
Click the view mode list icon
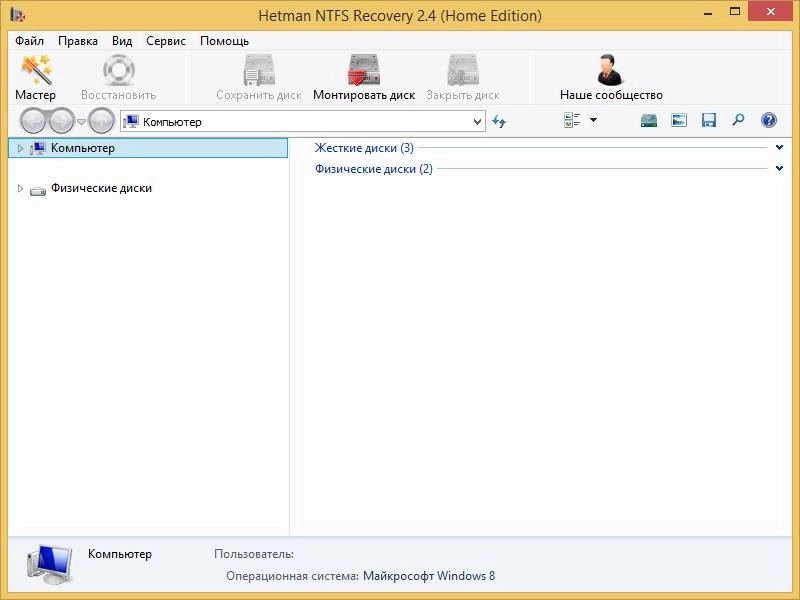point(572,120)
